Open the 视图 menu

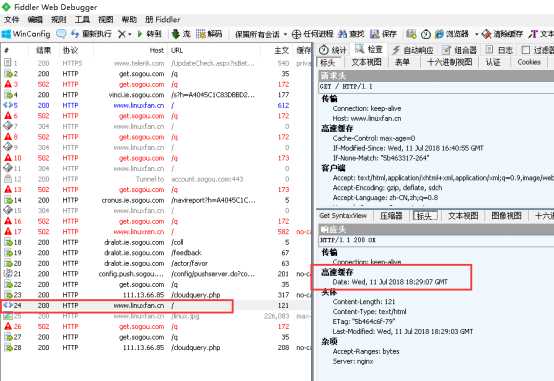point(106,19)
